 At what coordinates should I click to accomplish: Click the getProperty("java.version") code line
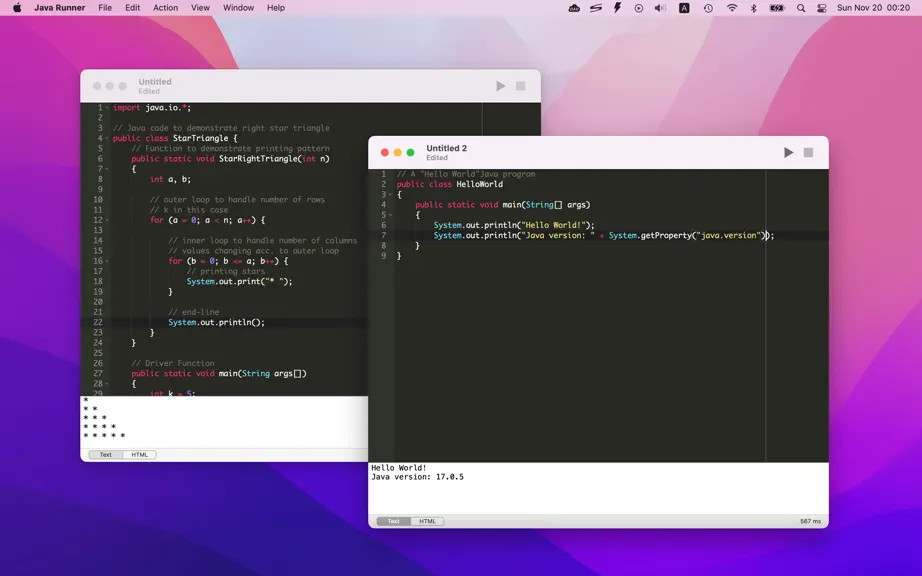(x=604, y=235)
